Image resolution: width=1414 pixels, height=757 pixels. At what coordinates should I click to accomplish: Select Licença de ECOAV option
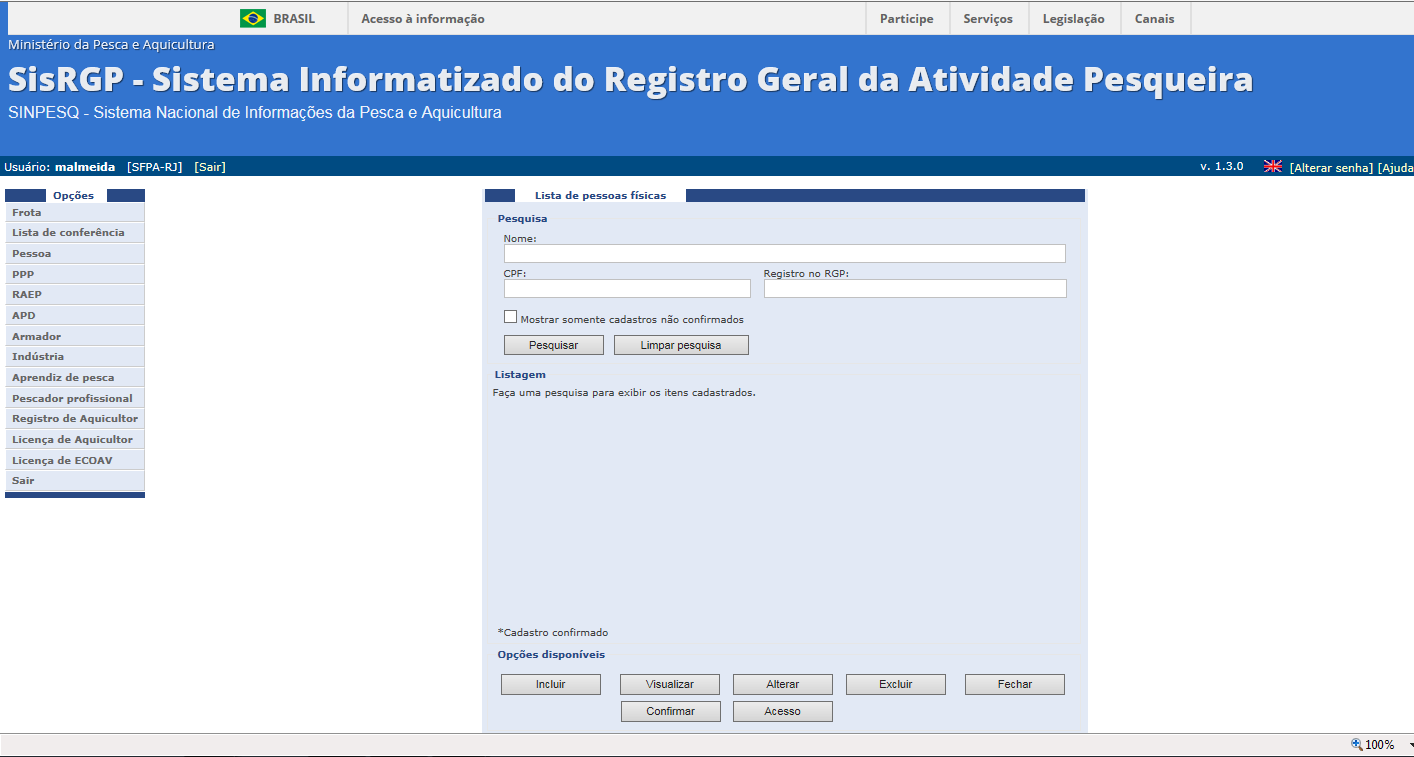tap(75, 460)
